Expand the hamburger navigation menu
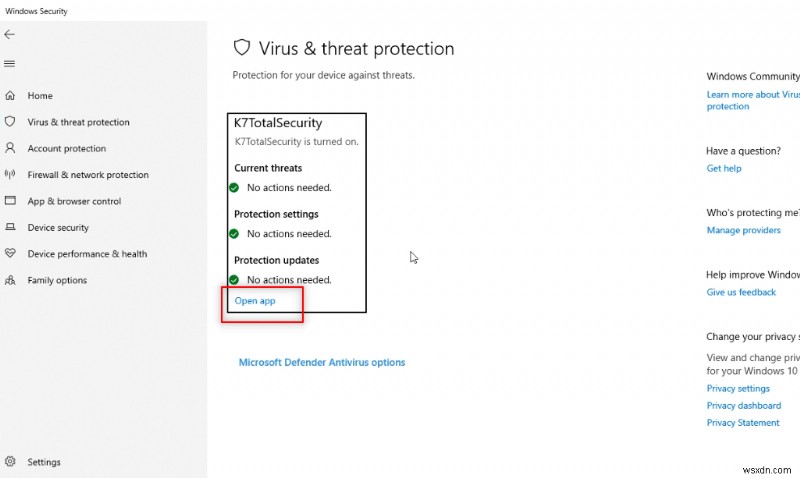Screen dimensions: 800x478 coord(10,64)
